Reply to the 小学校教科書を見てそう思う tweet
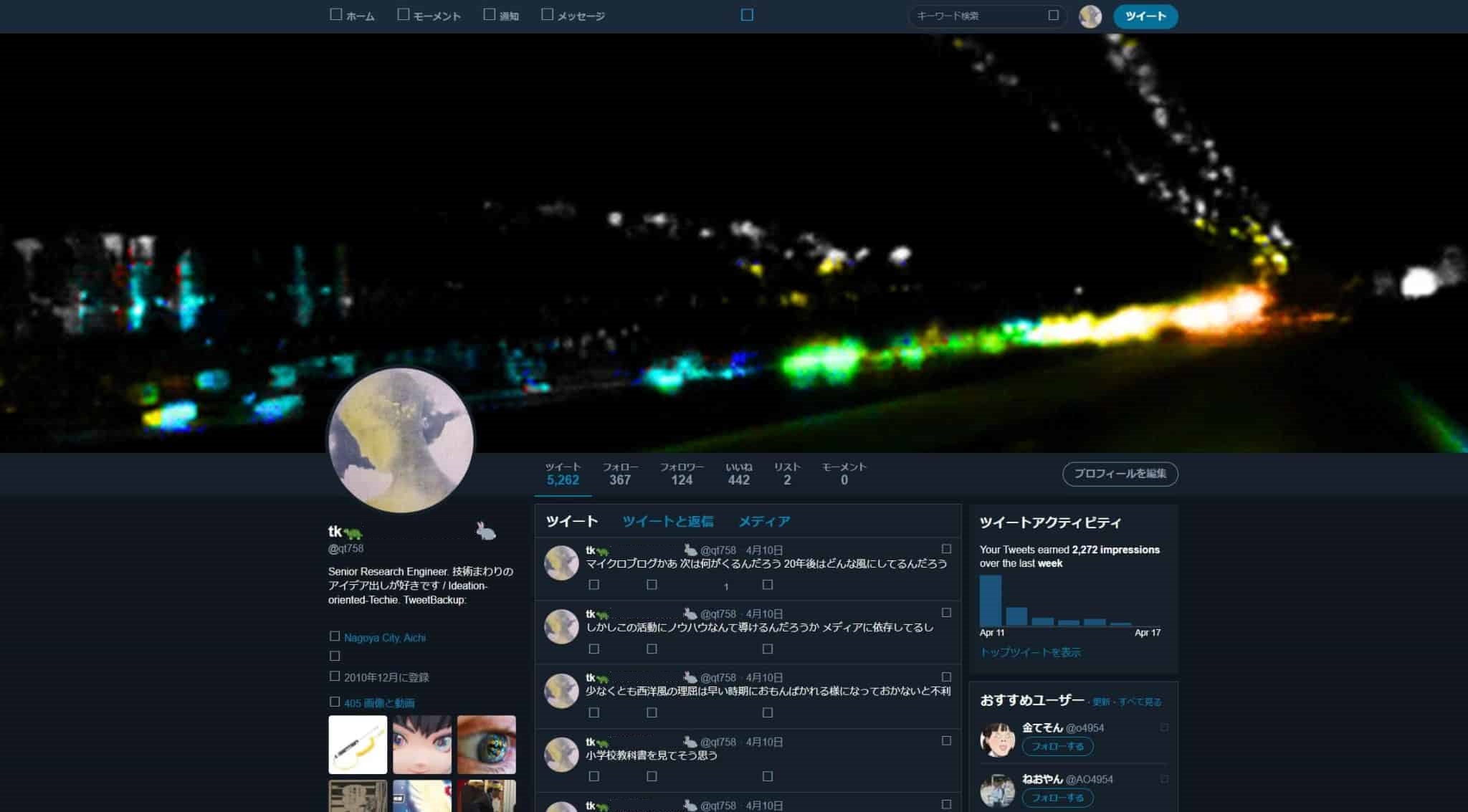The width and height of the screenshot is (1468, 812). coord(594,776)
